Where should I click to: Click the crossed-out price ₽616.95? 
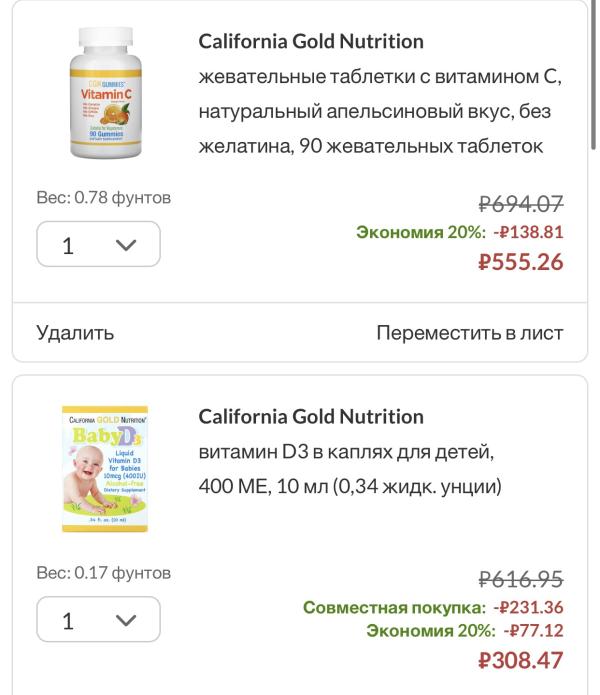[x=521, y=579]
